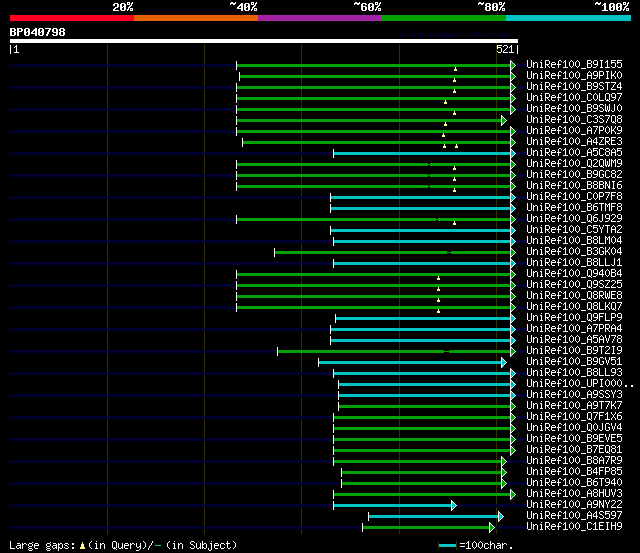Click the BP040798 query name

coord(38,32)
